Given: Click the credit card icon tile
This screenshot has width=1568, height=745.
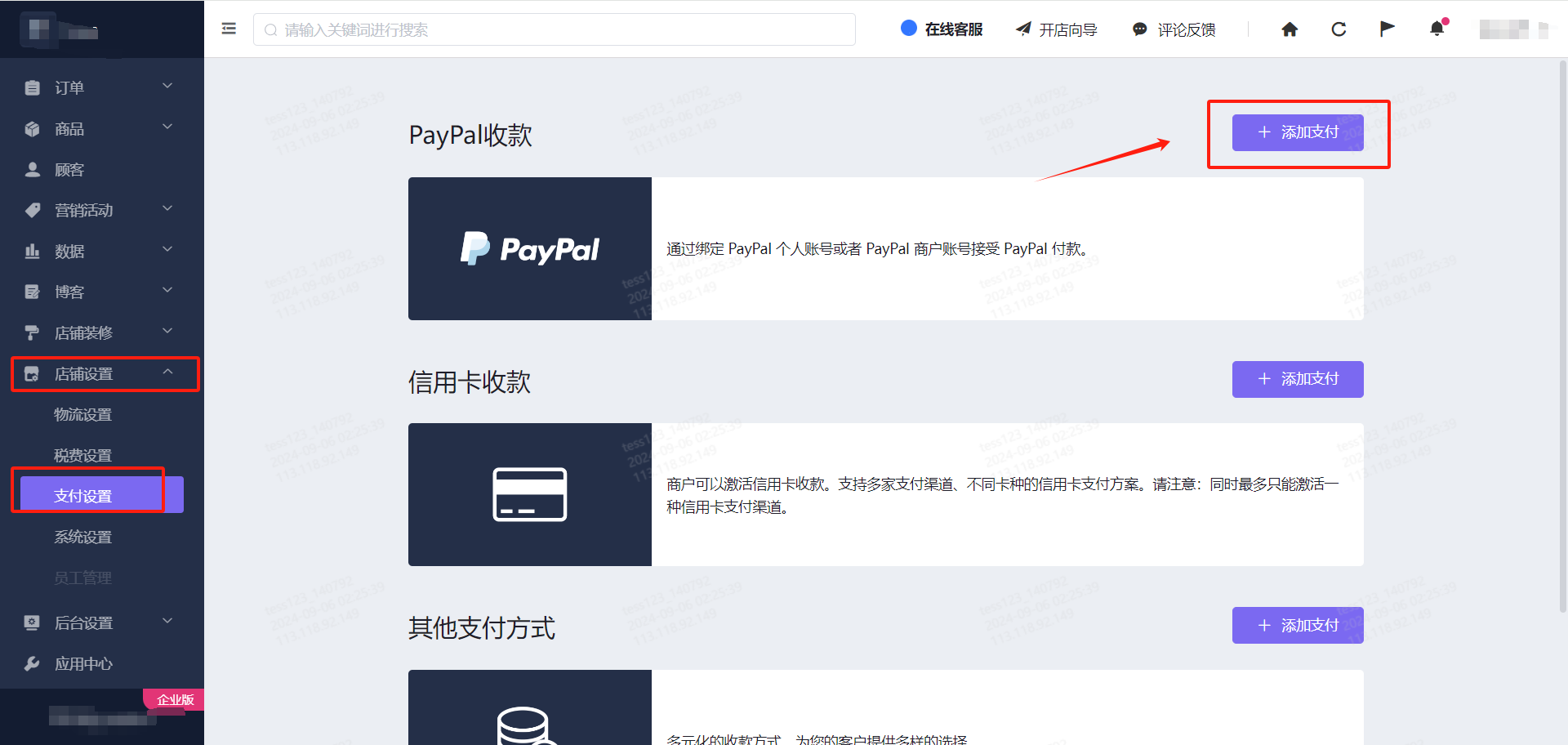Looking at the screenshot, I should coord(530,494).
